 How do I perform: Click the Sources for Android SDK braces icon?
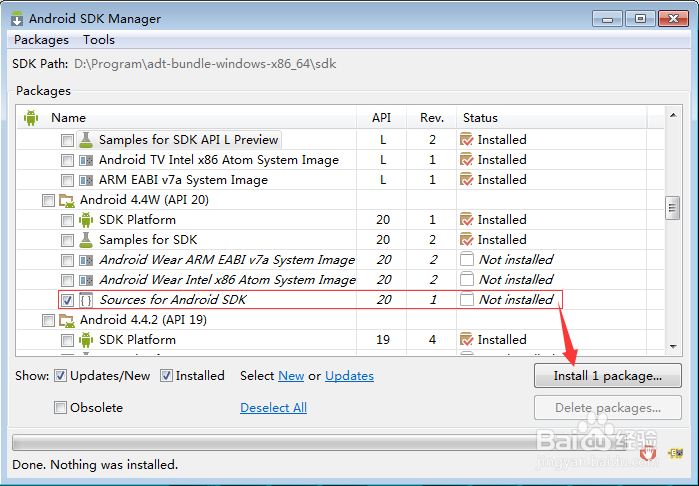[86, 300]
